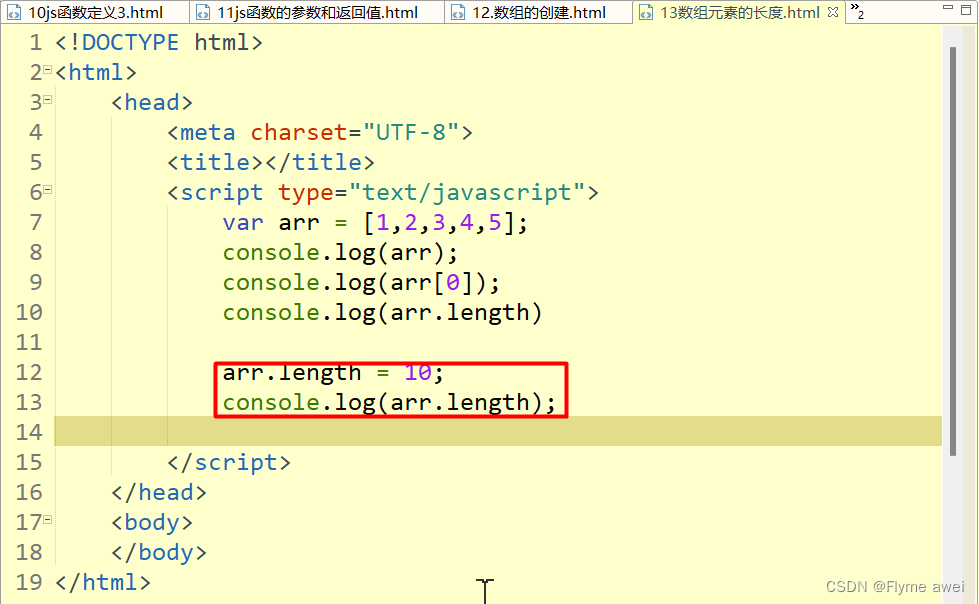Close the 13数组元素的长度.html tab

[x=833, y=12]
